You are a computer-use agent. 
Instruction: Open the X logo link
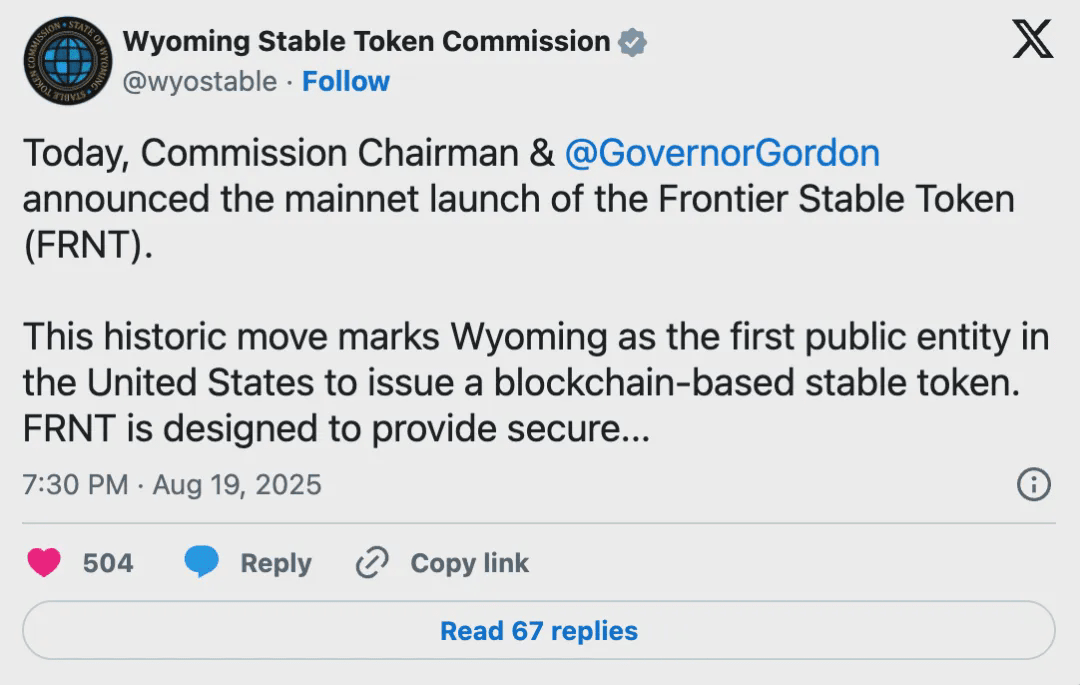pyautogui.click(x=1032, y=40)
